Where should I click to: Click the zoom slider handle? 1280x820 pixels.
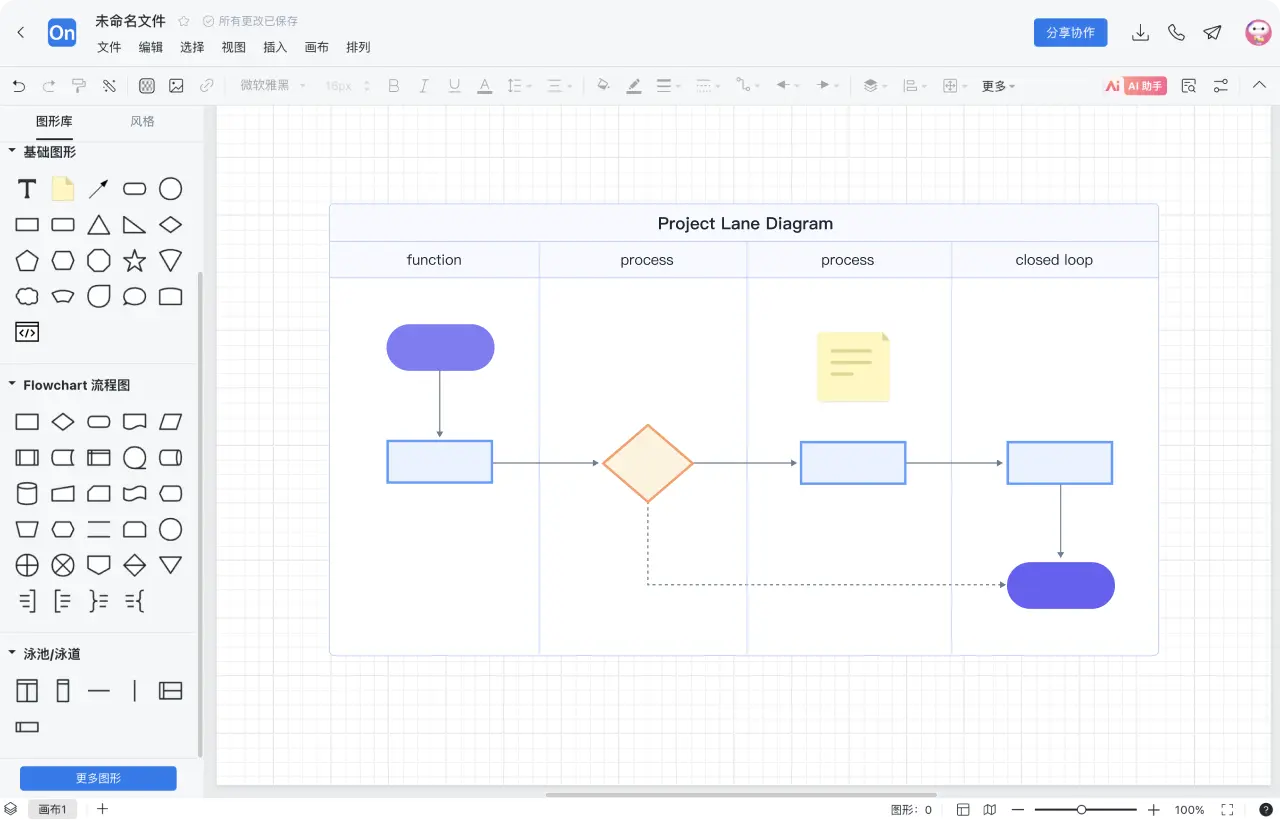coord(1081,810)
